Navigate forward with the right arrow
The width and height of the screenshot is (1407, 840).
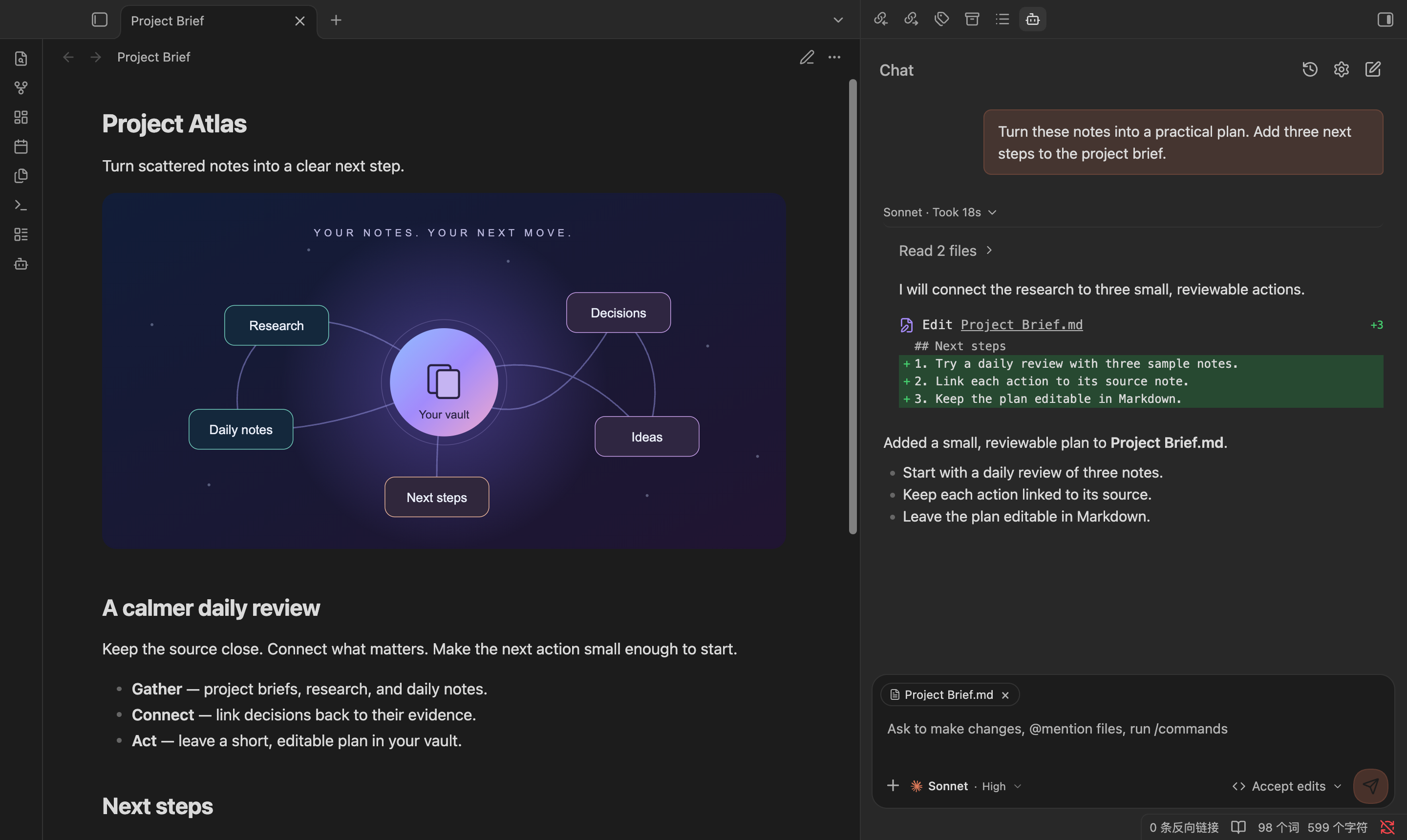point(96,57)
